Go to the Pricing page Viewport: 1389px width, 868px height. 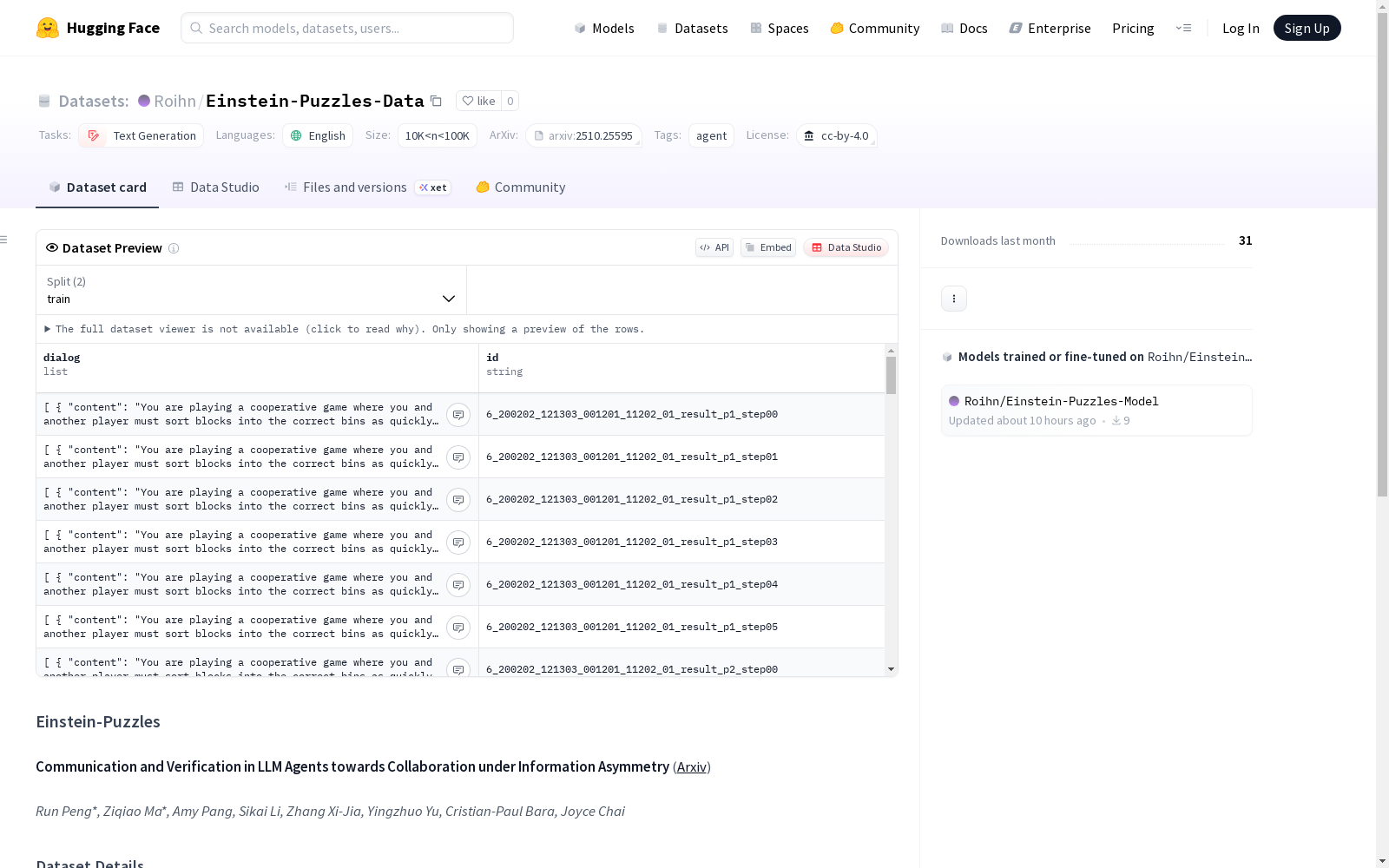pyautogui.click(x=1133, y=28)
